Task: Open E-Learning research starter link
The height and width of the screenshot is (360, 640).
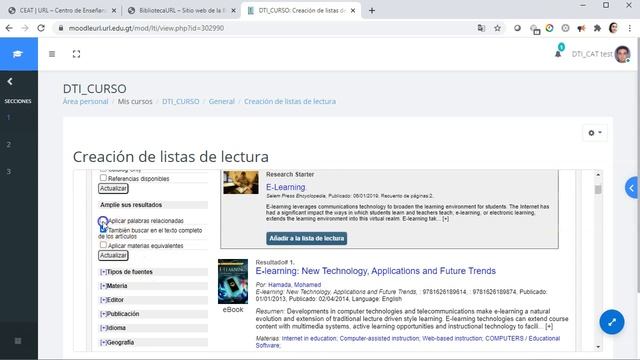Action: click(x=286, y=187)
